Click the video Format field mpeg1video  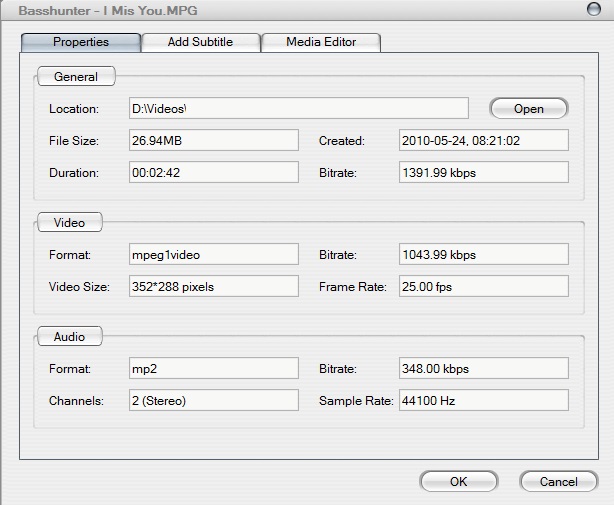point(214,254)
